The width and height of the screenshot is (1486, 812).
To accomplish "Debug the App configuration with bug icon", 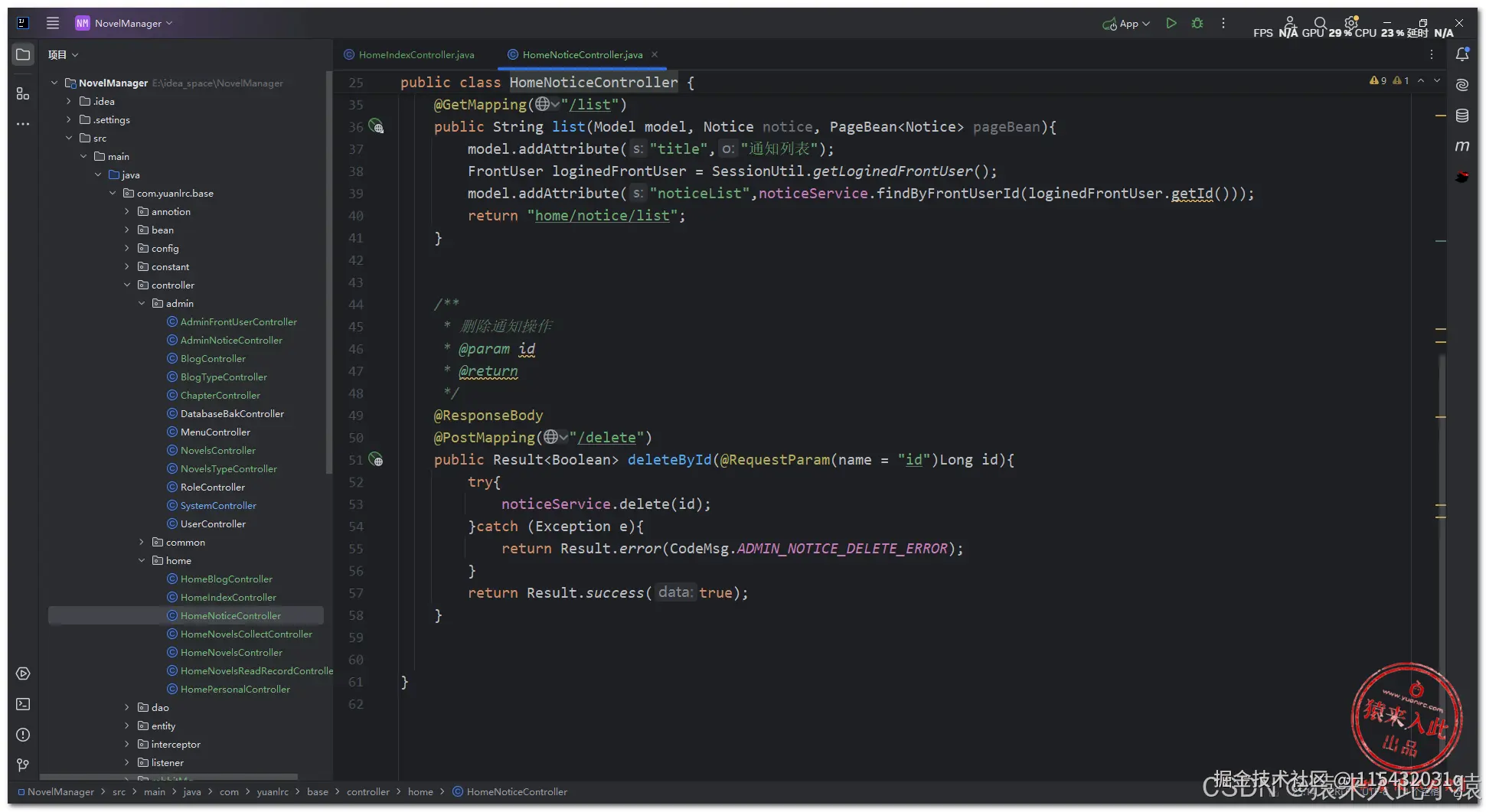I will point(1197,24).
